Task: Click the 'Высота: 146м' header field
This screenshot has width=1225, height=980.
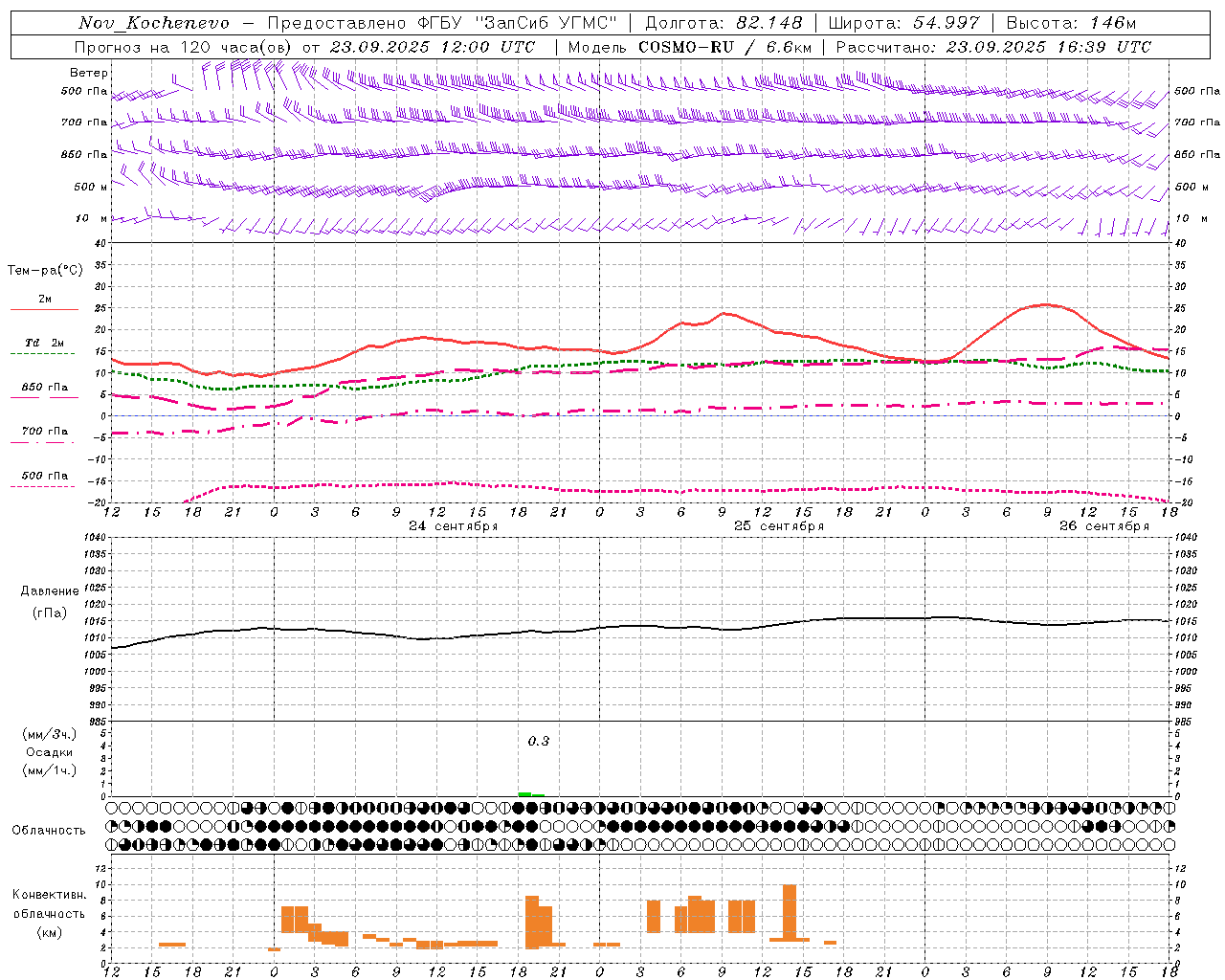Action: [x=1071, y=23]
